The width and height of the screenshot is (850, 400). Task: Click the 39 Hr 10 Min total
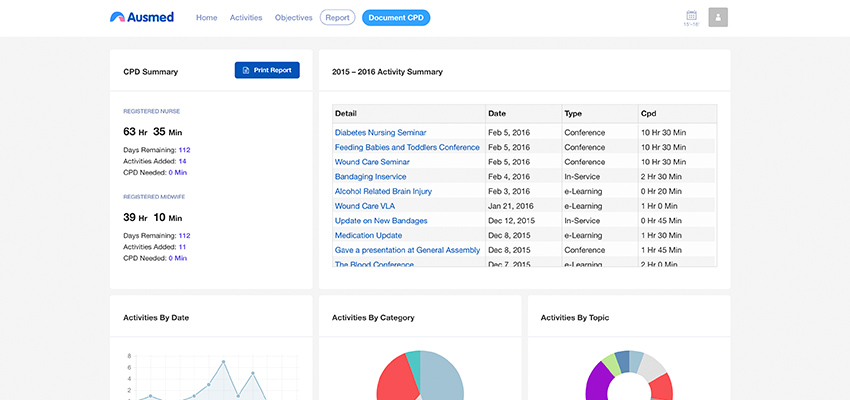pyautogui.click(x=153, y=217)
